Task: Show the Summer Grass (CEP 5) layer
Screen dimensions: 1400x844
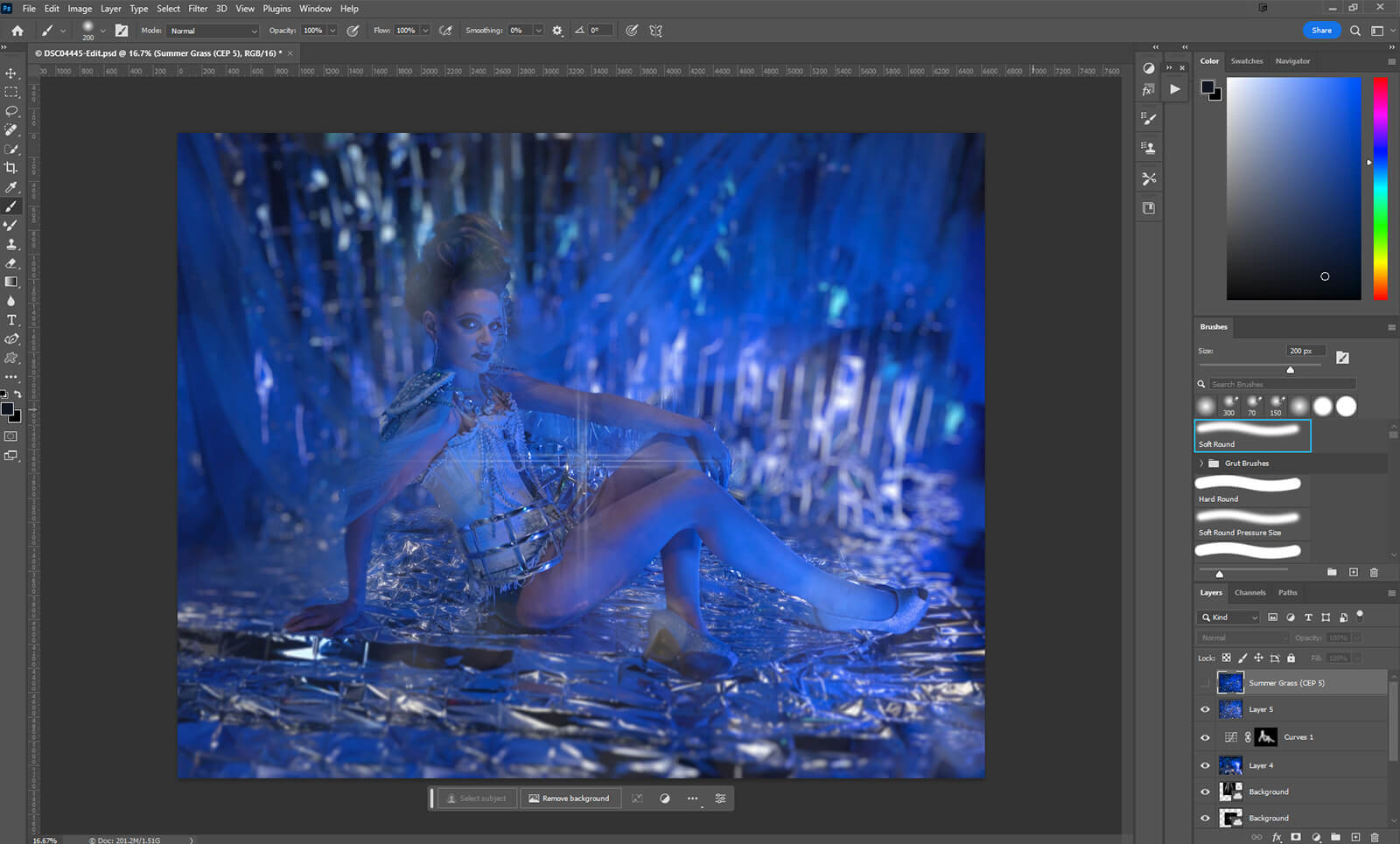Action: point(1205,683)
